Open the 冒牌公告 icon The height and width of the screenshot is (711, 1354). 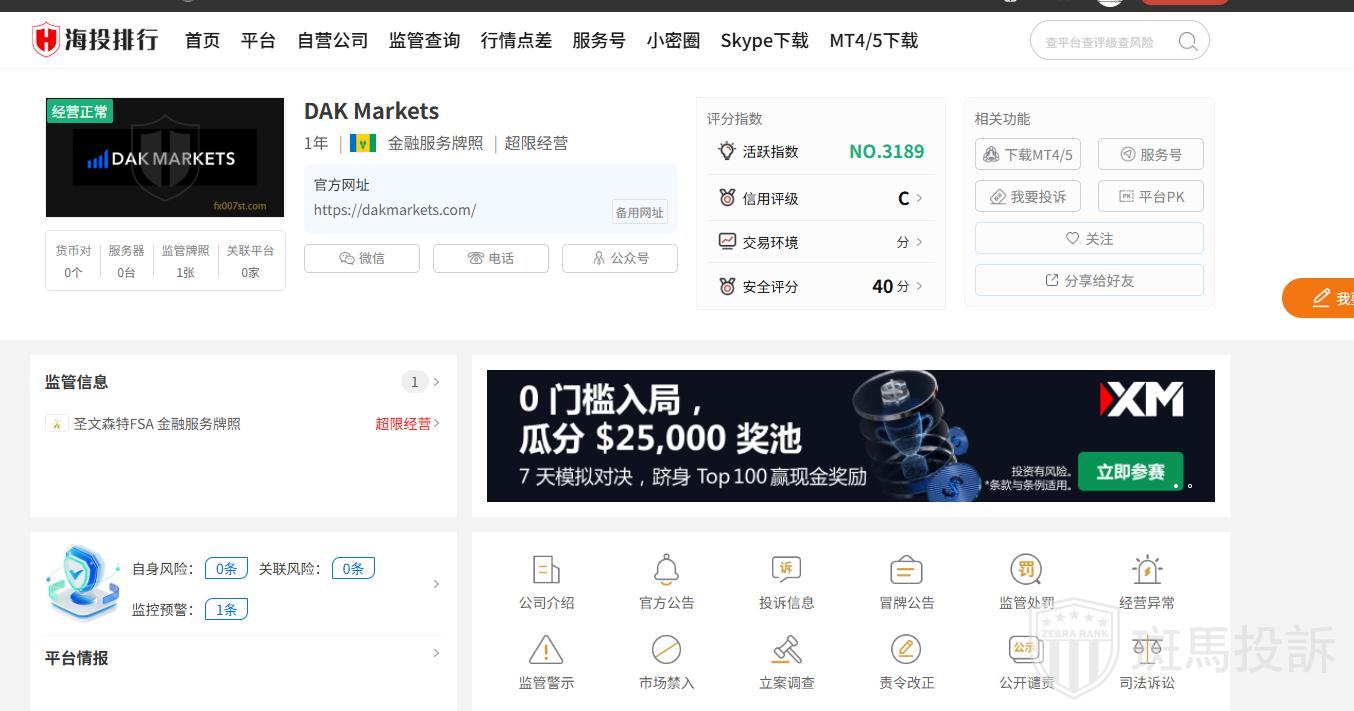906,569
